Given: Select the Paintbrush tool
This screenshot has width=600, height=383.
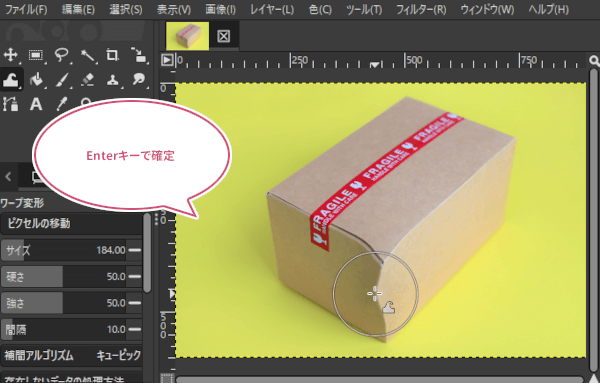Looking at the screenshot, I should (61, 80).
